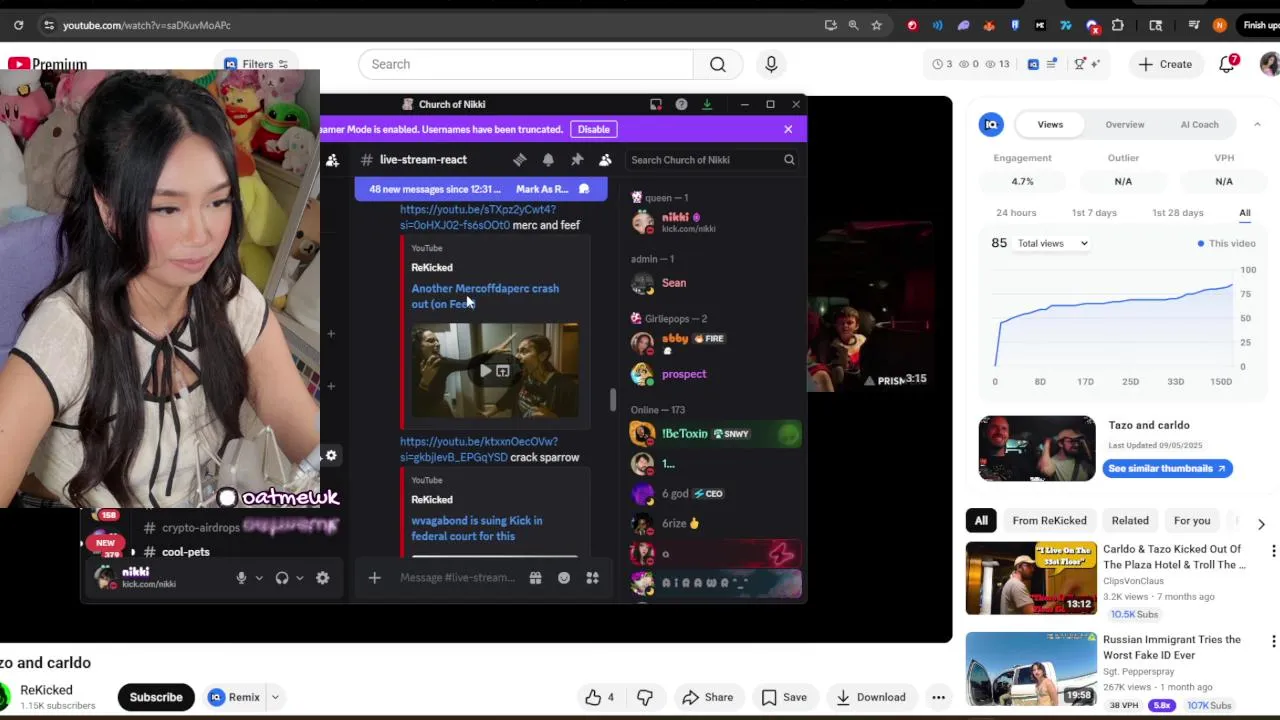Select Views tab in vidIQ panel
Image resolution: width=1280 pixels, height=720 pixels.
pyautogui.click(x=1050, y=124)
